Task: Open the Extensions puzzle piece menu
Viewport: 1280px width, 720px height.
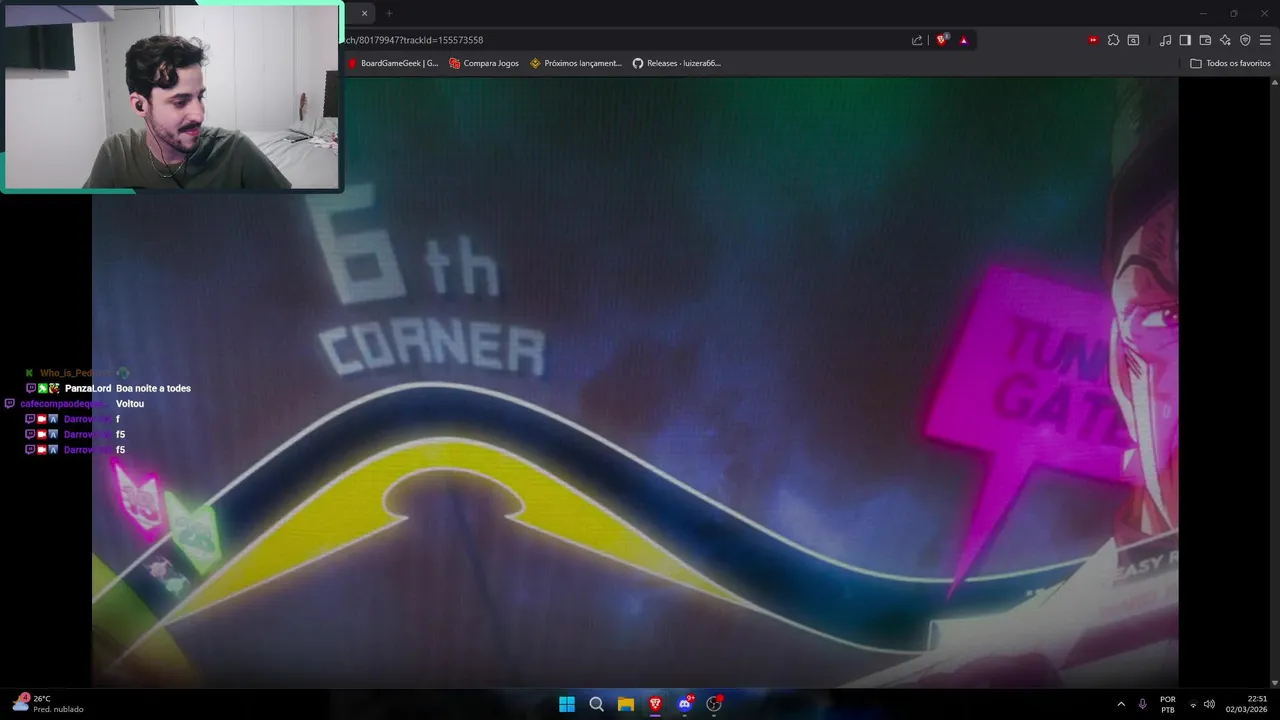Action: point(1113,40)
